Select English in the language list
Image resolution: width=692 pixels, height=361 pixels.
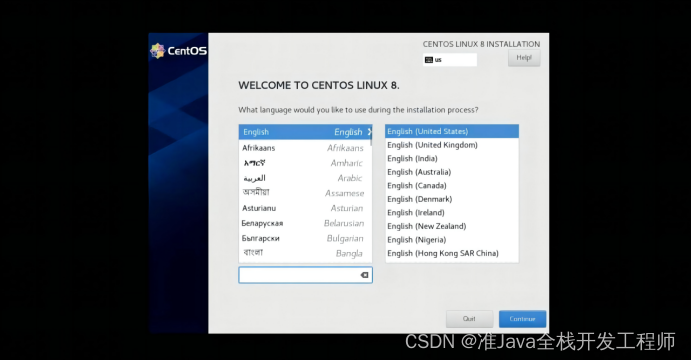[305, 132]
